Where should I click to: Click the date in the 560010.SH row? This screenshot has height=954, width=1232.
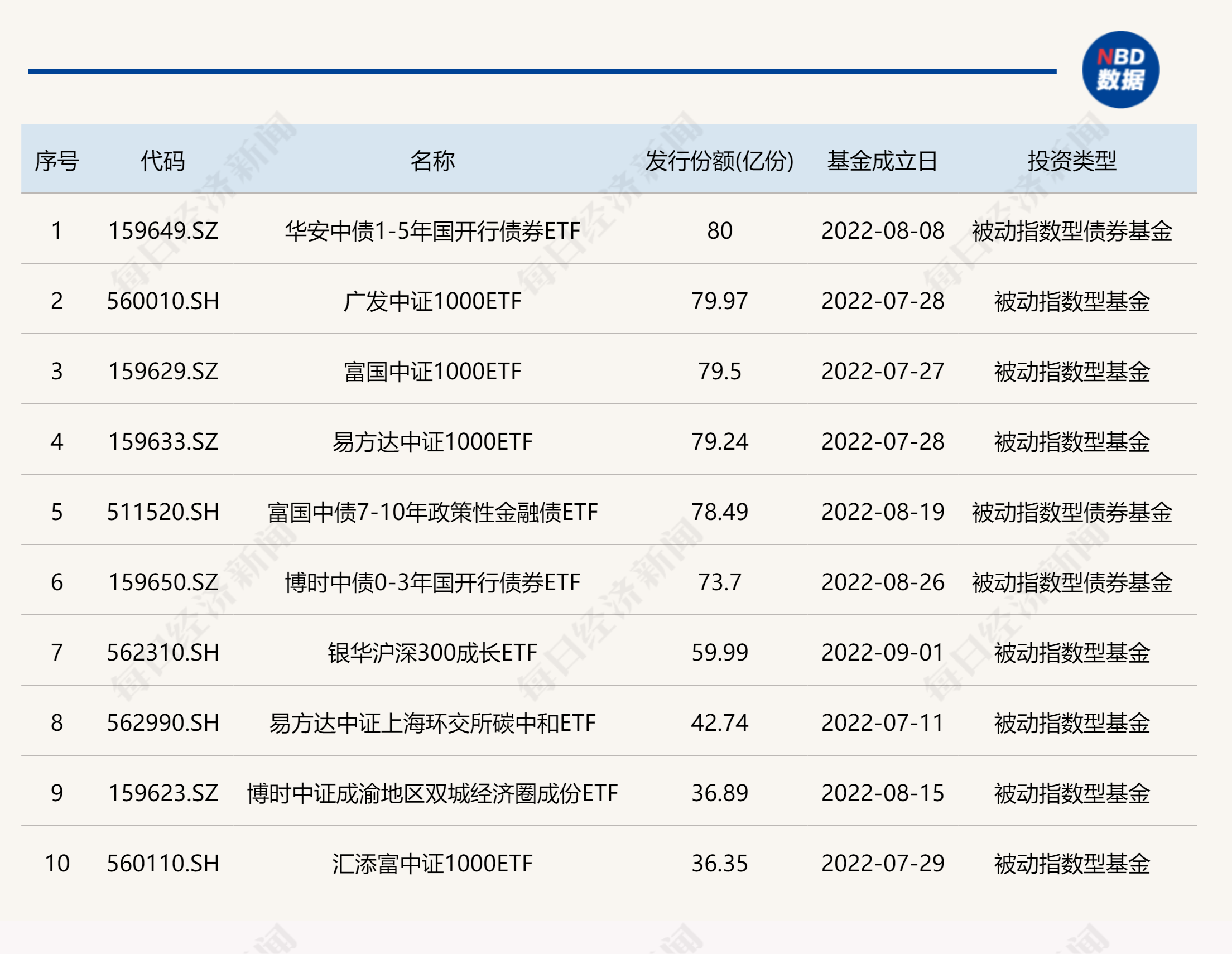tap(883, 301)
